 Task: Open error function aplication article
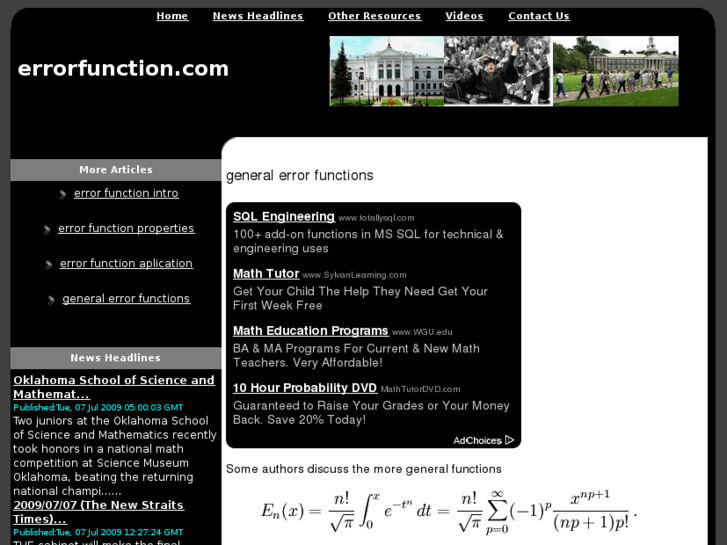coord(126,263)
